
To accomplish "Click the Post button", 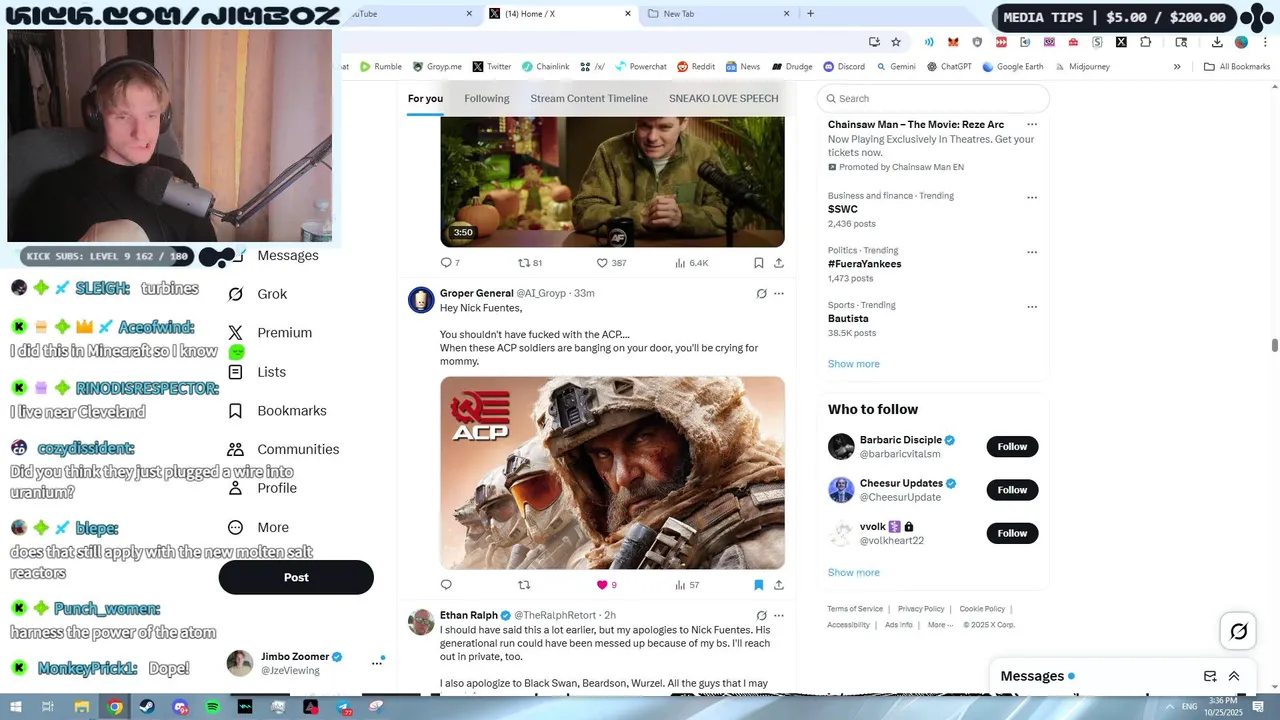I will (296, 577).
